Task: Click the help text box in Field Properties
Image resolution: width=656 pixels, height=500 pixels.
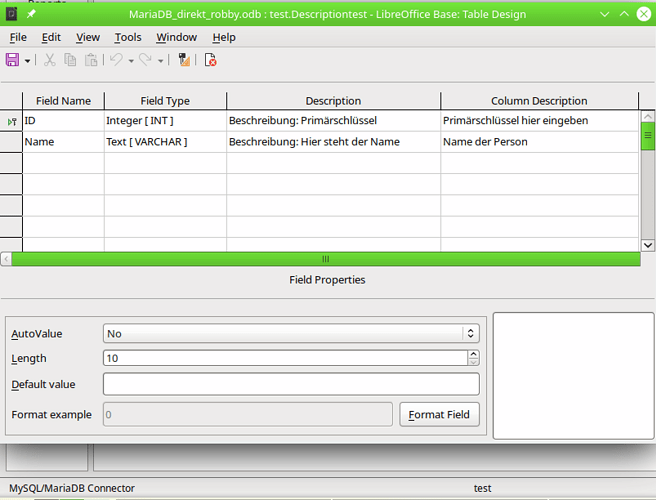Action: (574, 376)
